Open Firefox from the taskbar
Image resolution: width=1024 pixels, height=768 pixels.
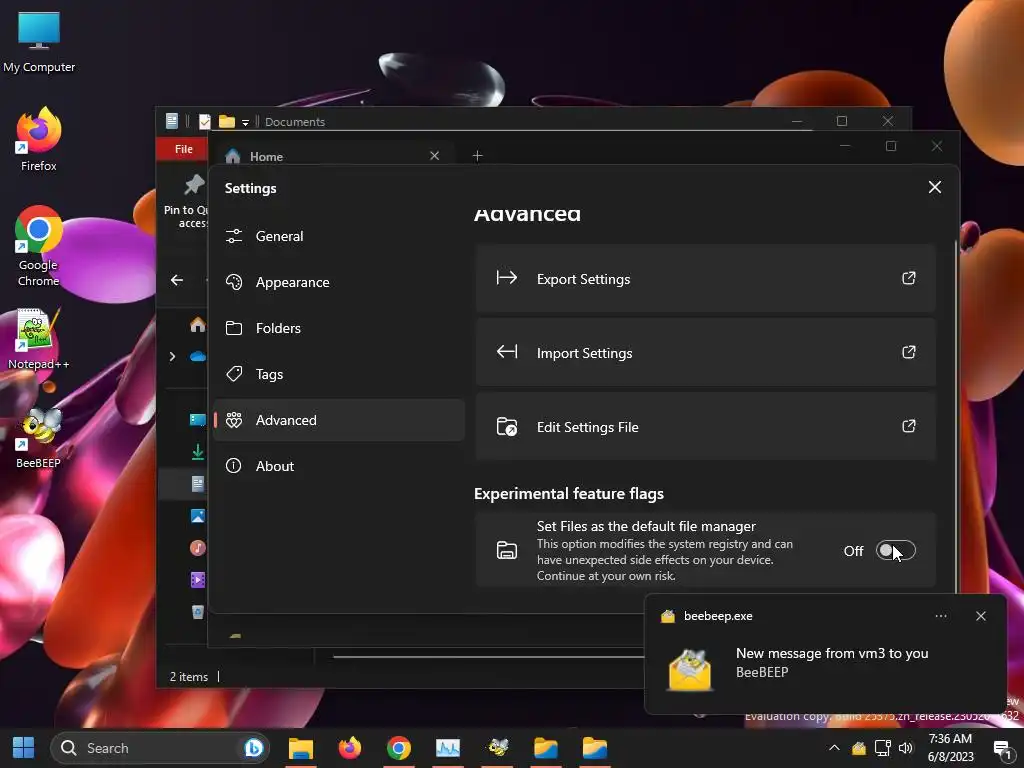click(349, 748)
